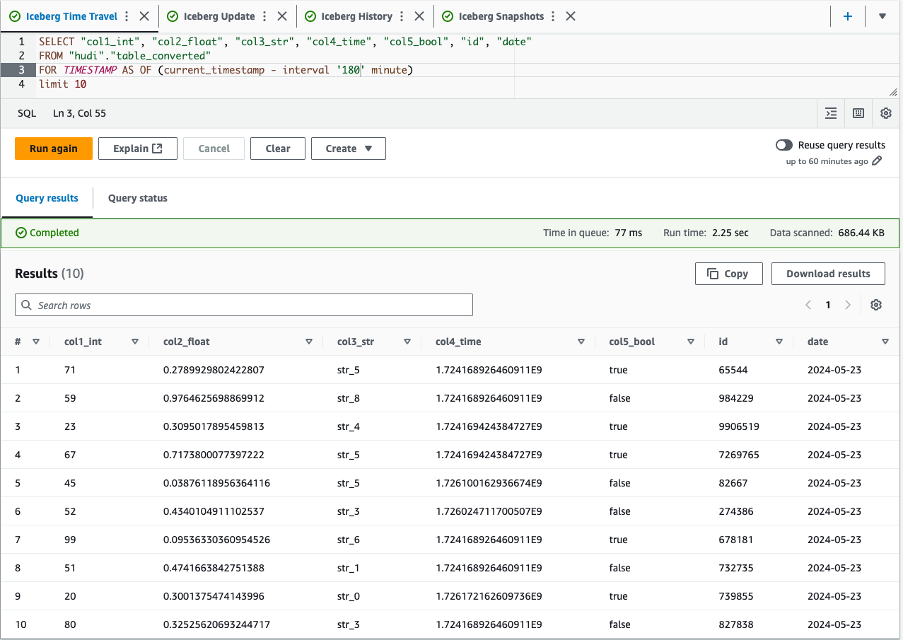
Task: Open the Query status tab
Action: pos(137,198)
